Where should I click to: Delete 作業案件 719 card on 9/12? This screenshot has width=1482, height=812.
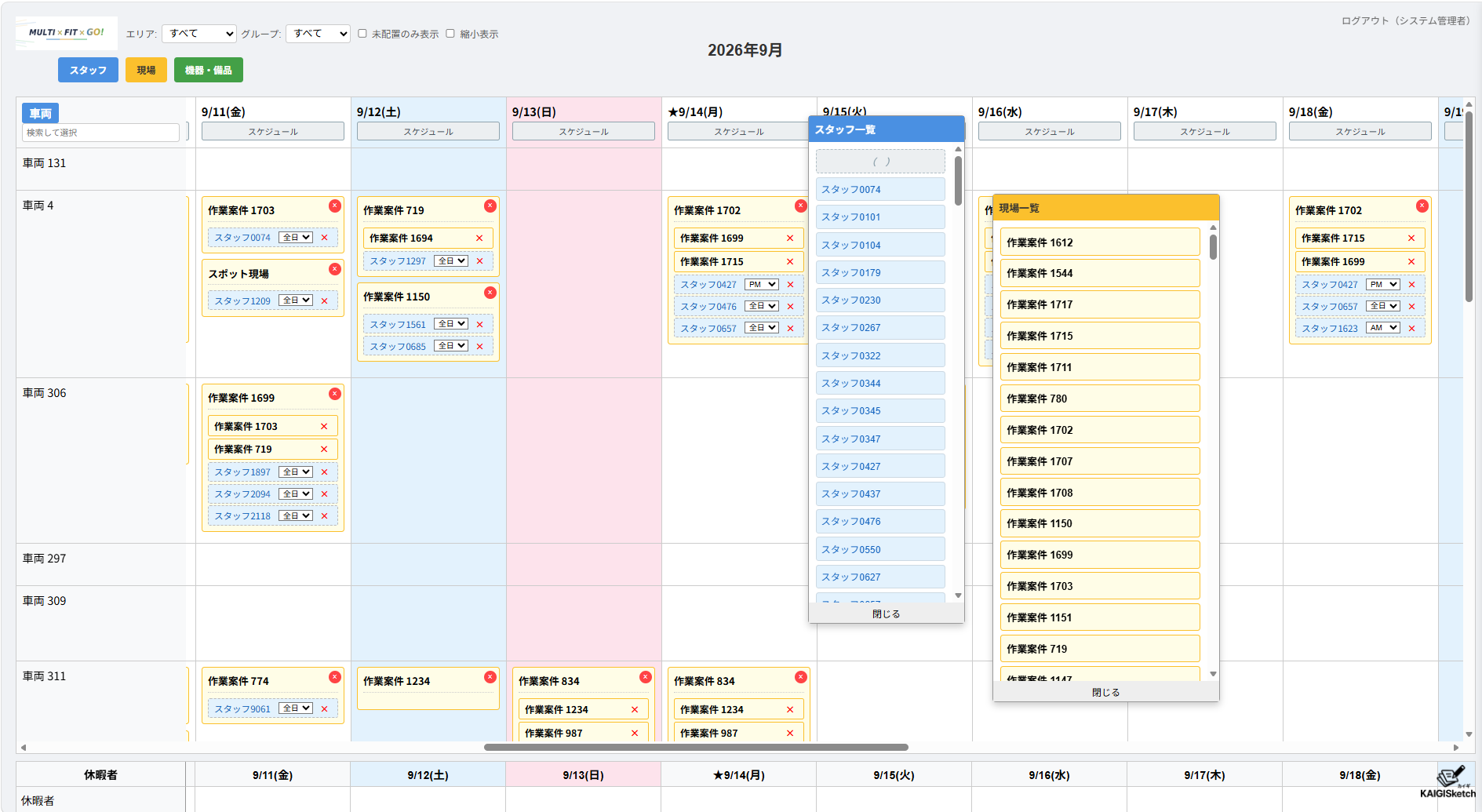point(490,206)
